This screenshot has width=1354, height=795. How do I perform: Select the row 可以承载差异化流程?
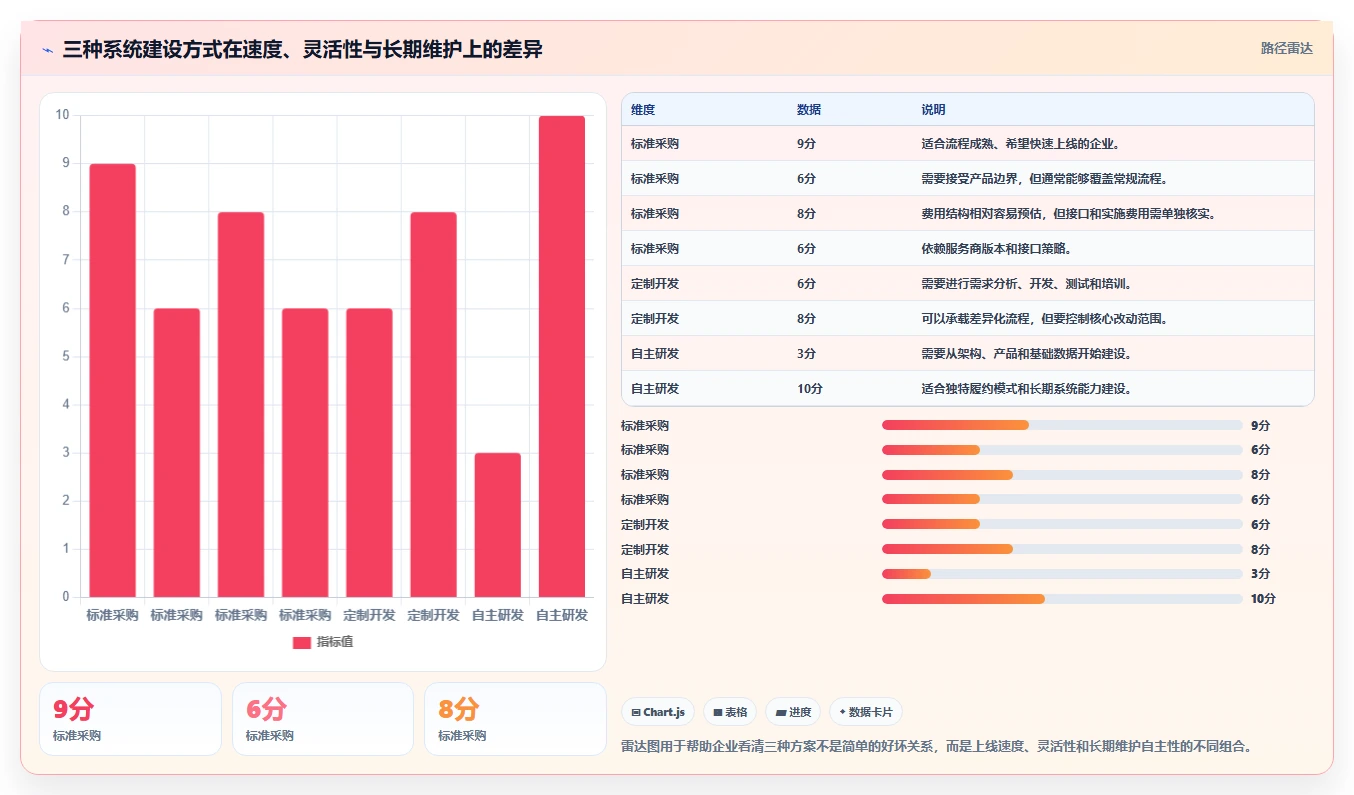[967, 319]
